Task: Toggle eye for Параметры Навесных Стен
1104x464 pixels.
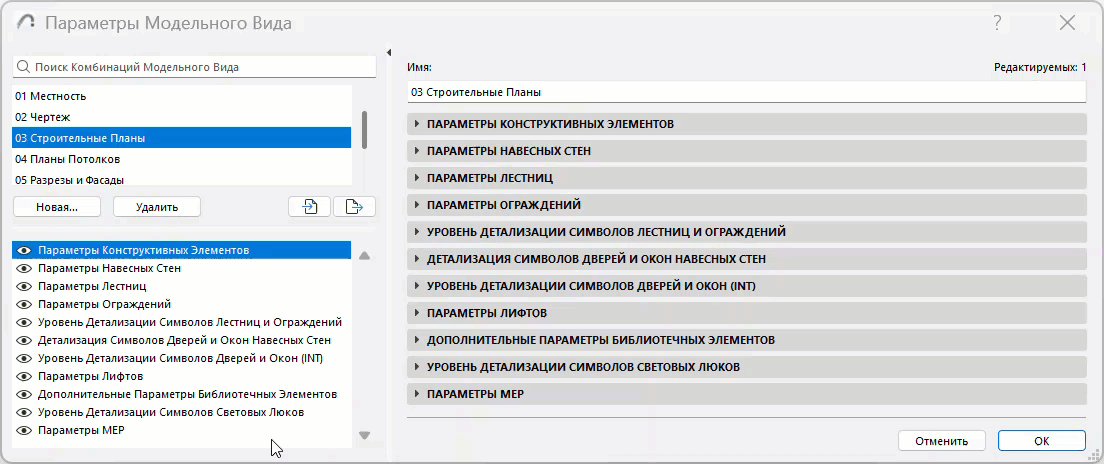Action: (25, 268)
